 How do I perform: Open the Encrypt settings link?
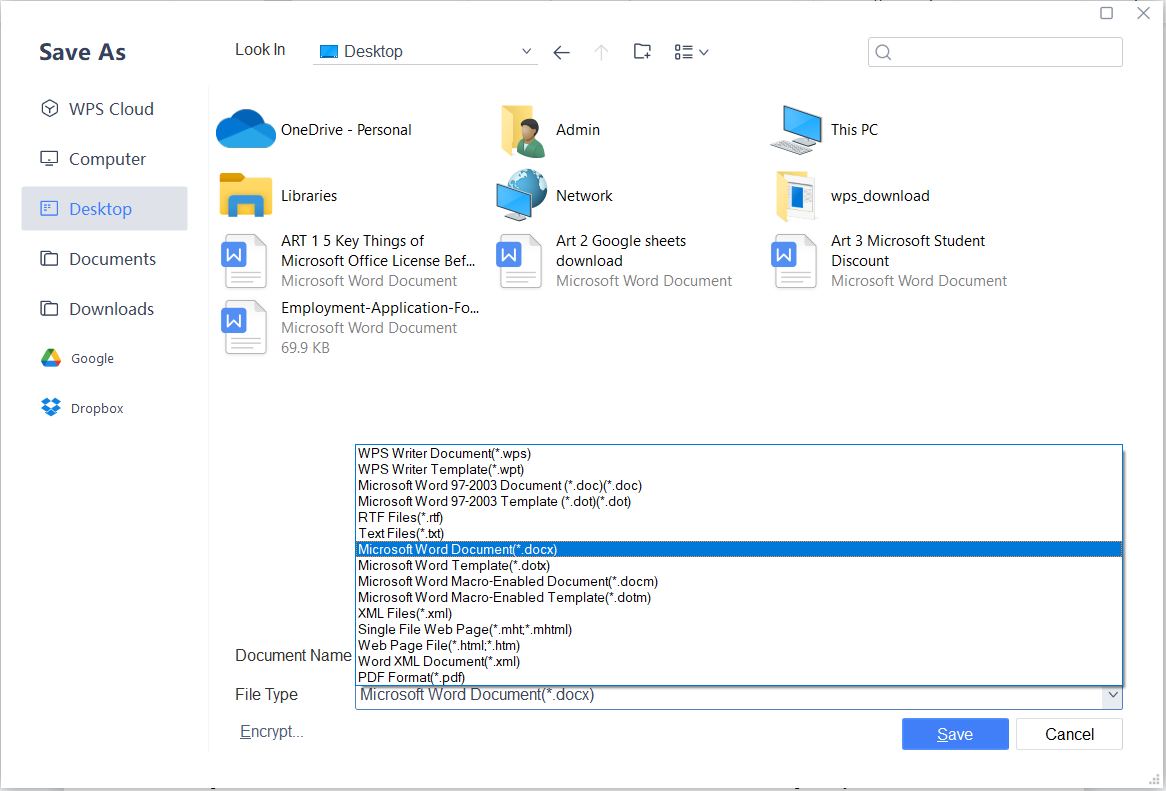tap(271, 731)
